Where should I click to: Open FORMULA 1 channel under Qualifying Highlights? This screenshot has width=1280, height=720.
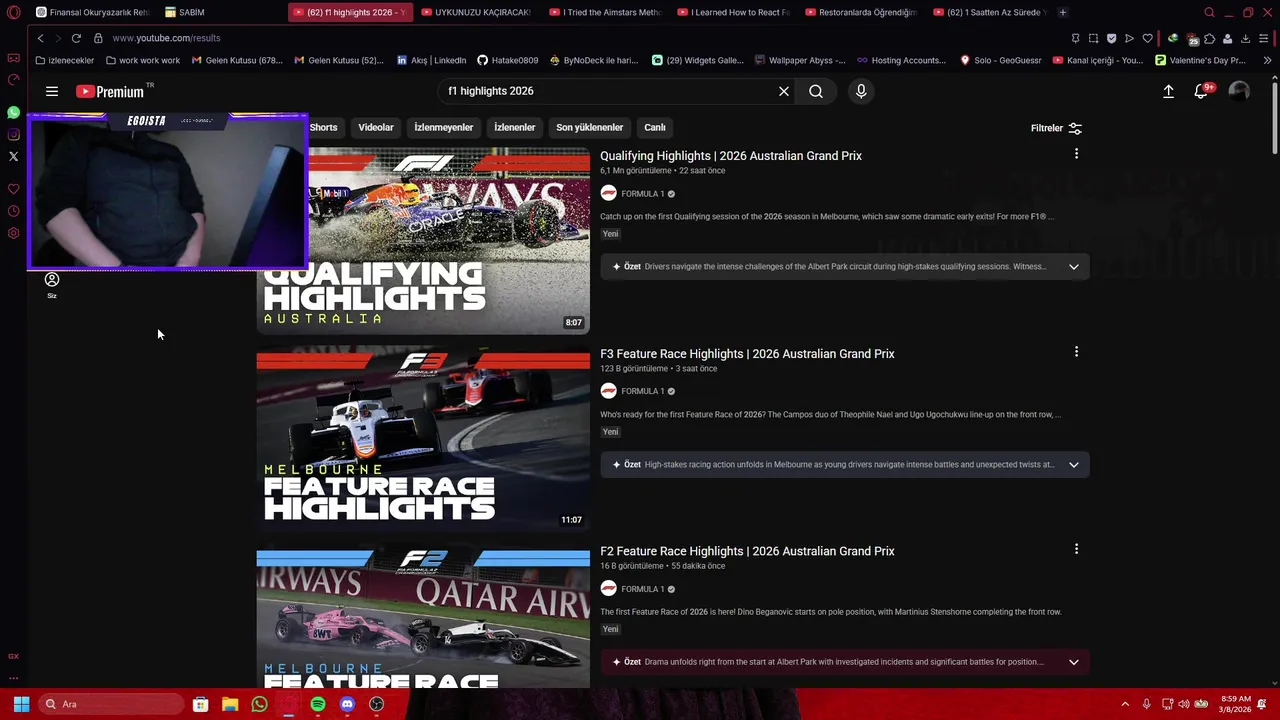click(x=642, y=194)
